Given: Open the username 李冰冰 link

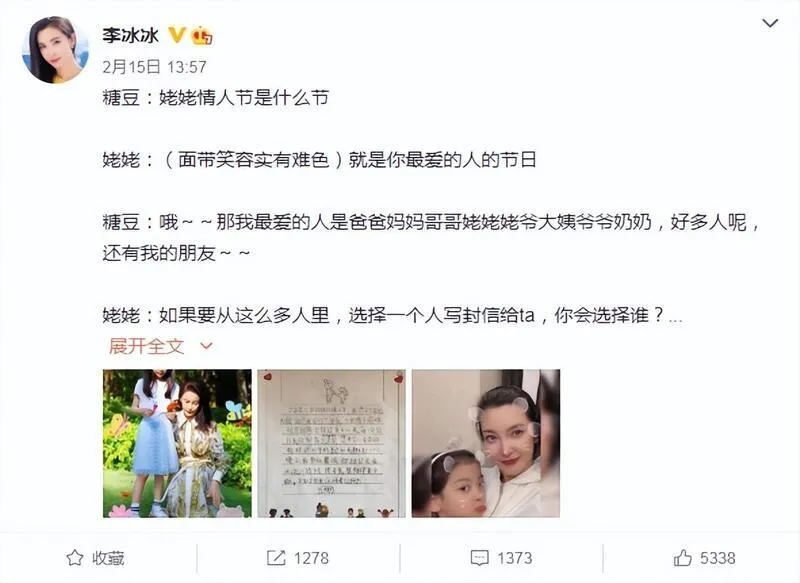Looking at the screenshot, I should tap(131, 35).
